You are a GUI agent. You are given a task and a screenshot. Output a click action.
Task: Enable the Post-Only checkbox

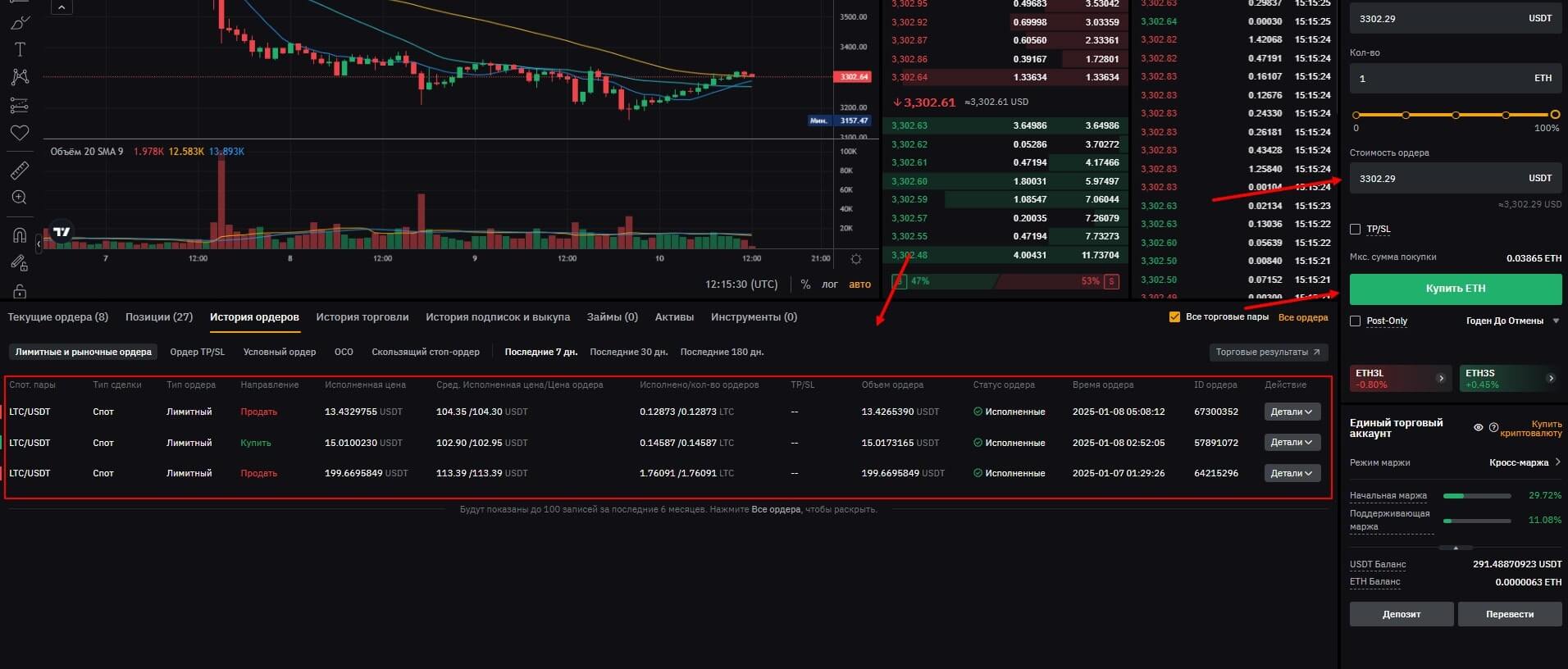[x=1356, y=321]
